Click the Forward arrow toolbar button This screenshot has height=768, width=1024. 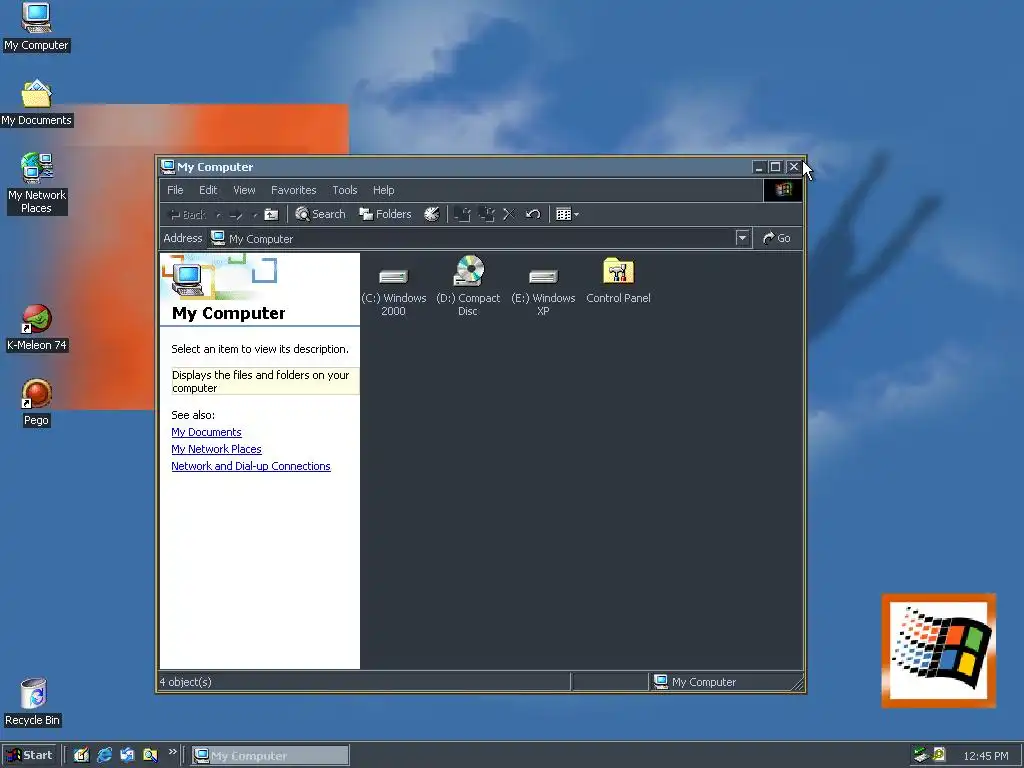point(236,214)
